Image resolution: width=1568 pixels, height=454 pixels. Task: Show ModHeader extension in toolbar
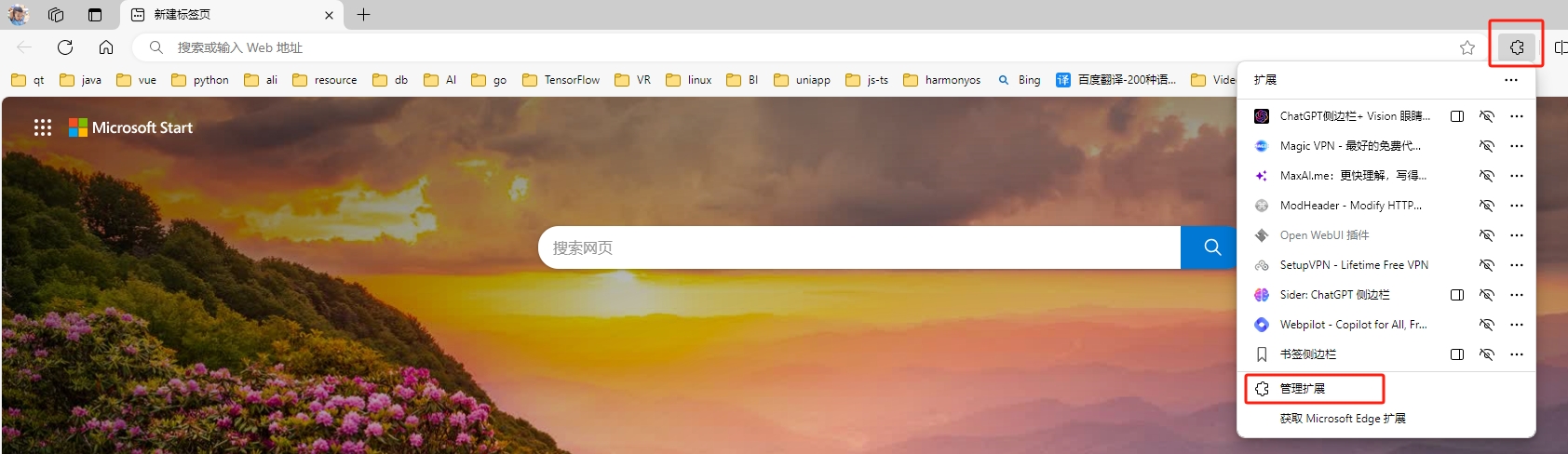click(x=1487, y=206)
